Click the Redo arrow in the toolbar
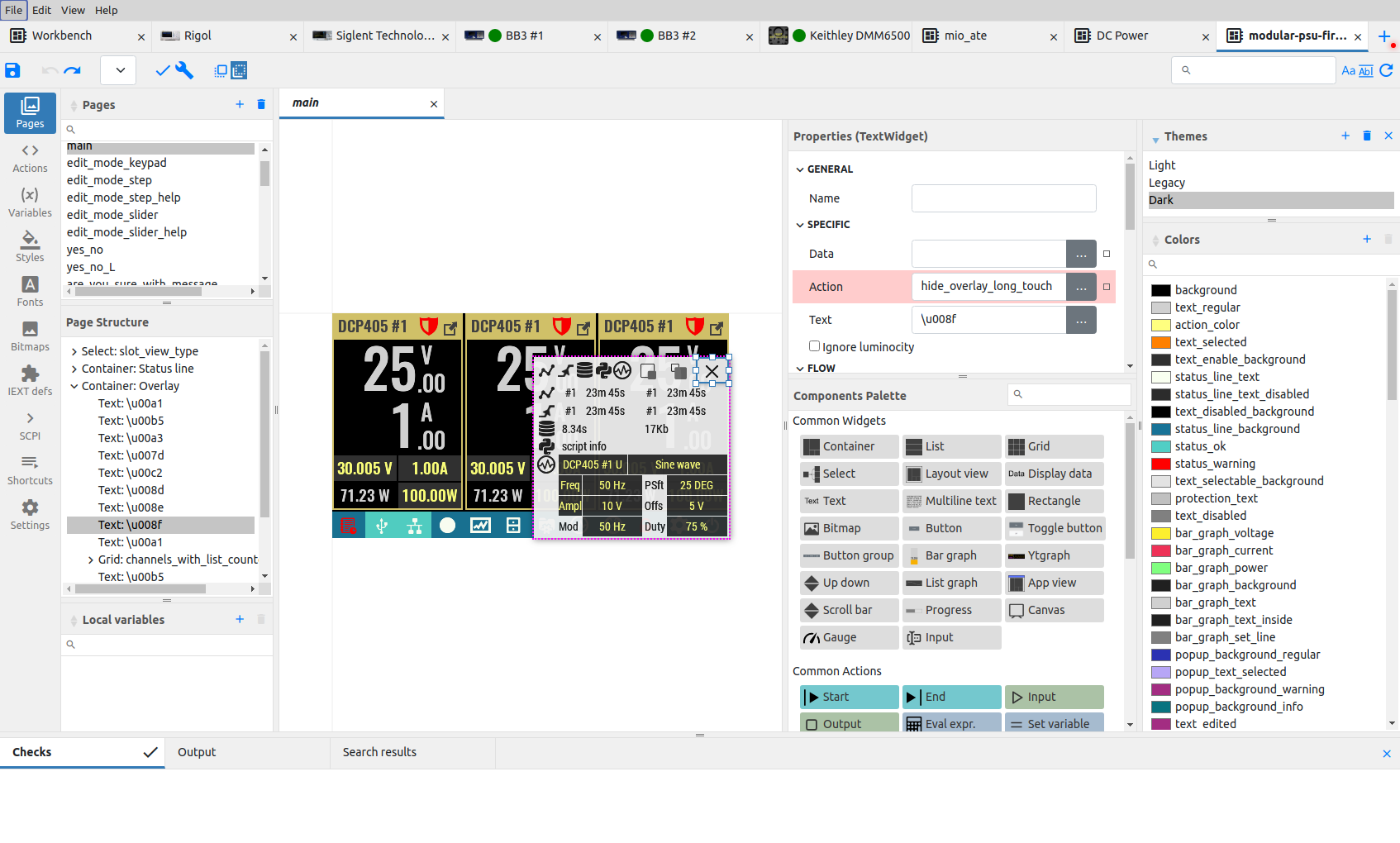This screenshot has height=843, width=1400. (73, 70)
